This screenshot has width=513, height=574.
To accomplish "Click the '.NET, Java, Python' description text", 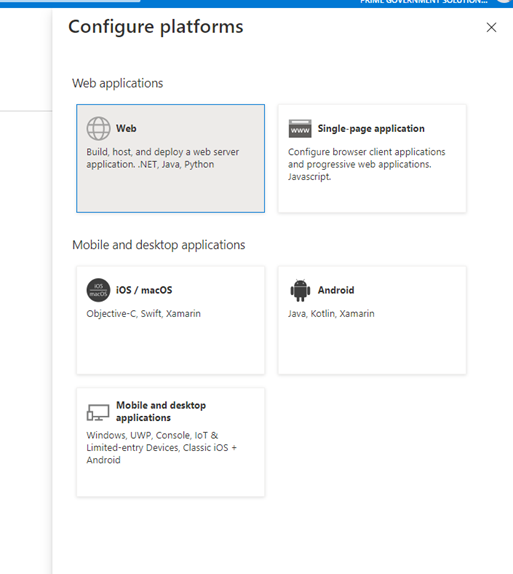I will pyautogui.click(x=176, y=164).
